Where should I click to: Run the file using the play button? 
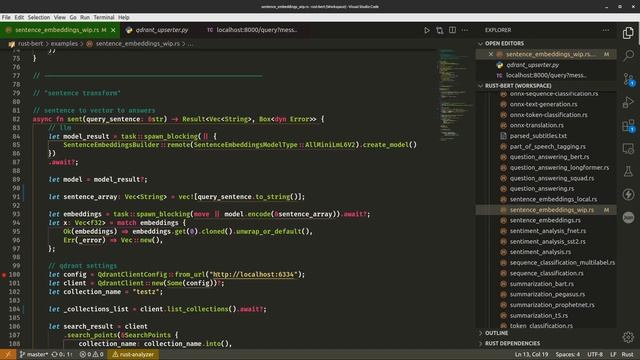pyautogui.click(x=427, y=30)
